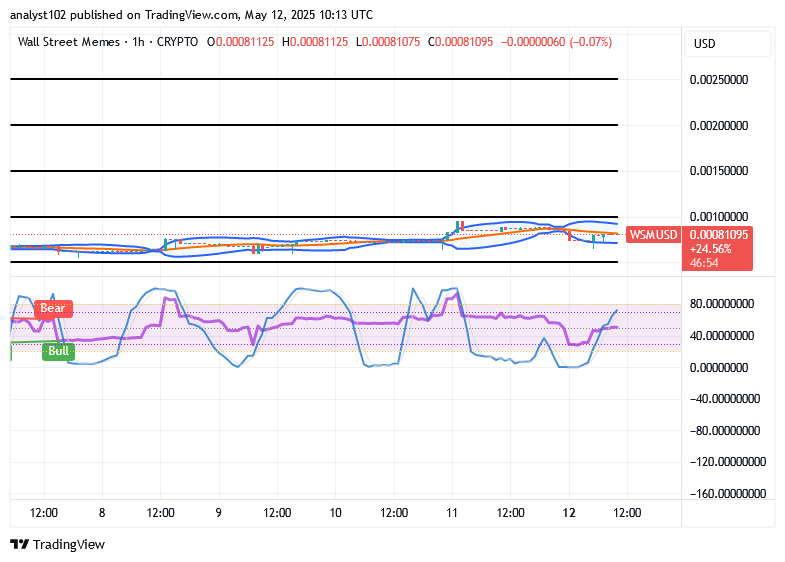Image resolution: width=785 pixels, height=562 pixels.
Task: Click the horizontal line at 0.00200000
Action: pyautogui.click(x=314, y=125)
